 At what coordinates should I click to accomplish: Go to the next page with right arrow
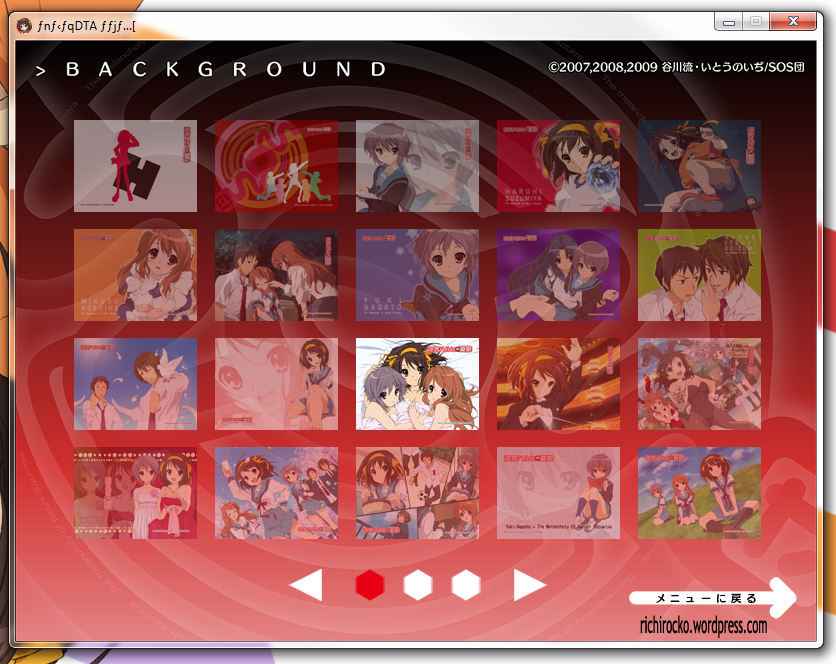point(529,585)
